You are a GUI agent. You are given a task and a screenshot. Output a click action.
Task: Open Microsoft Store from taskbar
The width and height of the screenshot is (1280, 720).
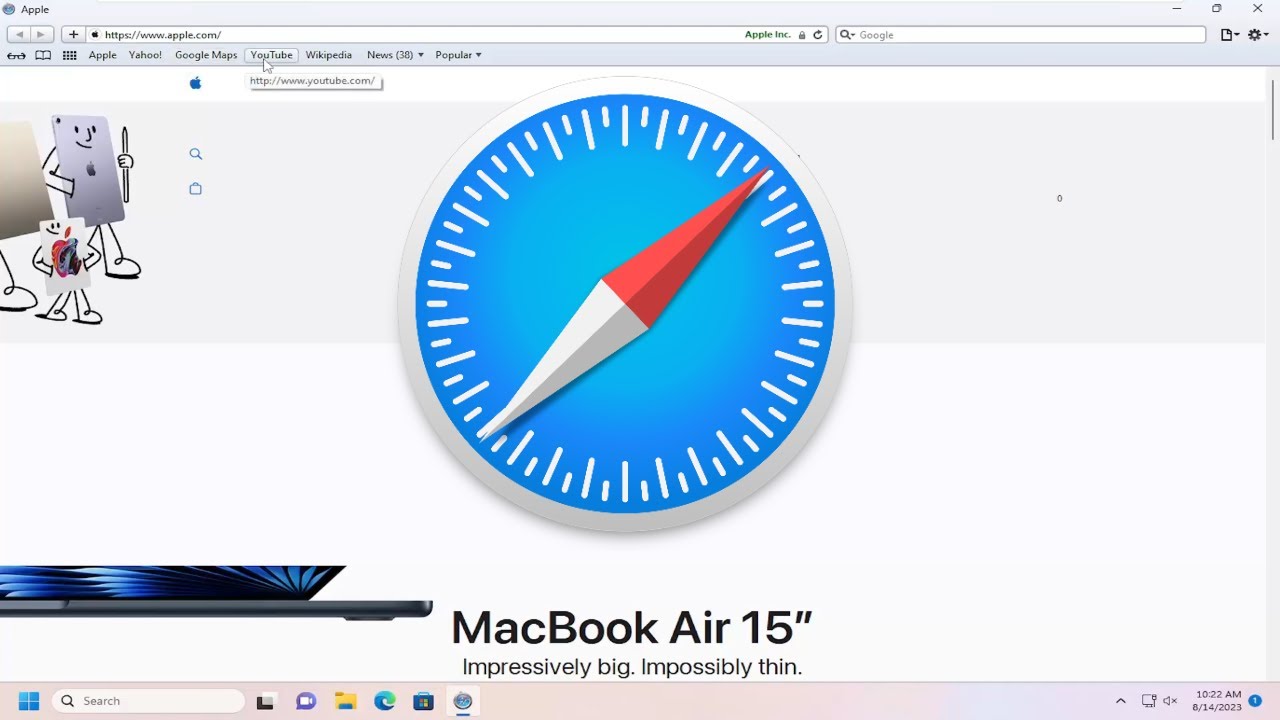424,702
